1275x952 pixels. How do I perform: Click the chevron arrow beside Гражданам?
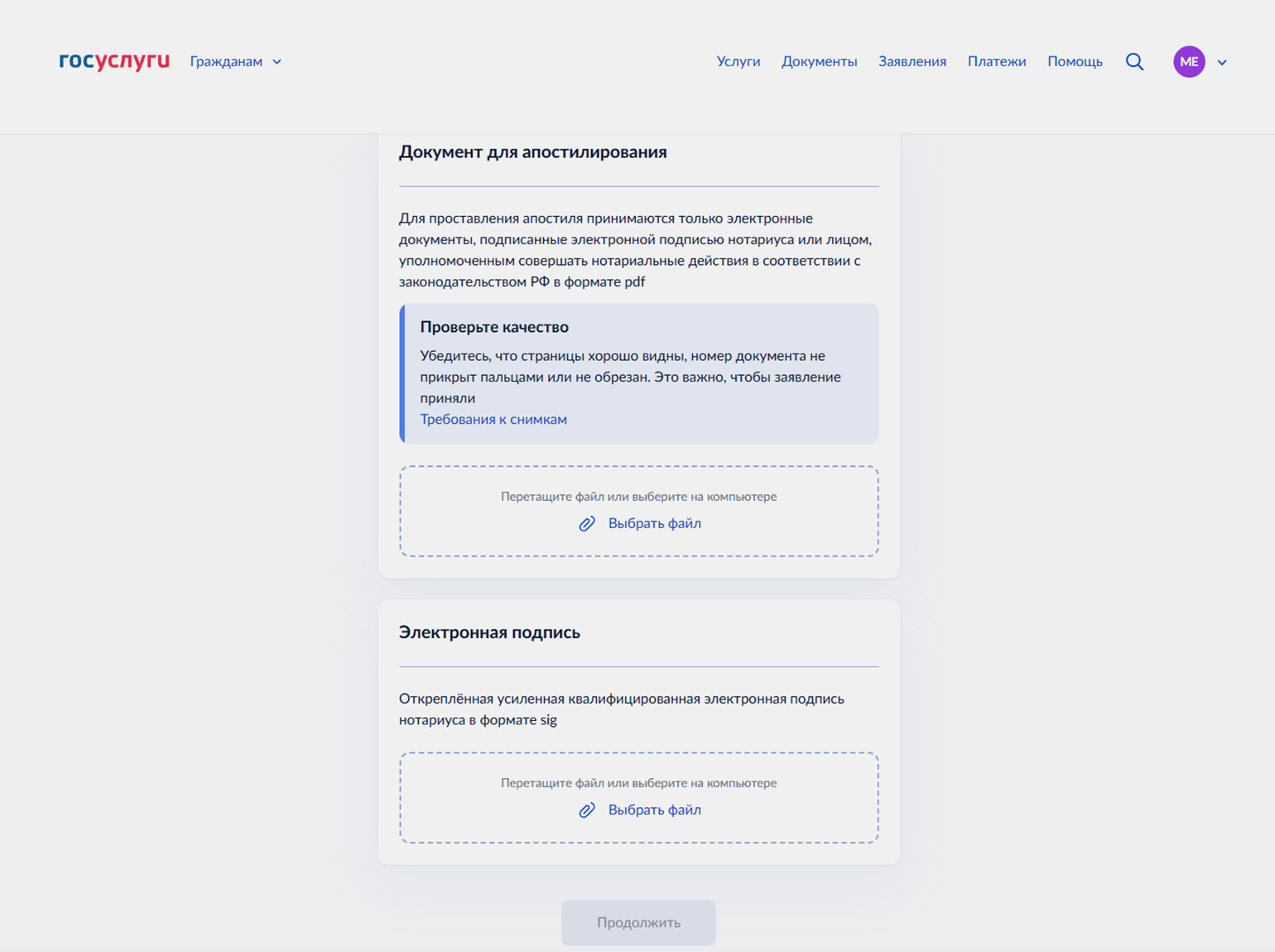[277, 62]
